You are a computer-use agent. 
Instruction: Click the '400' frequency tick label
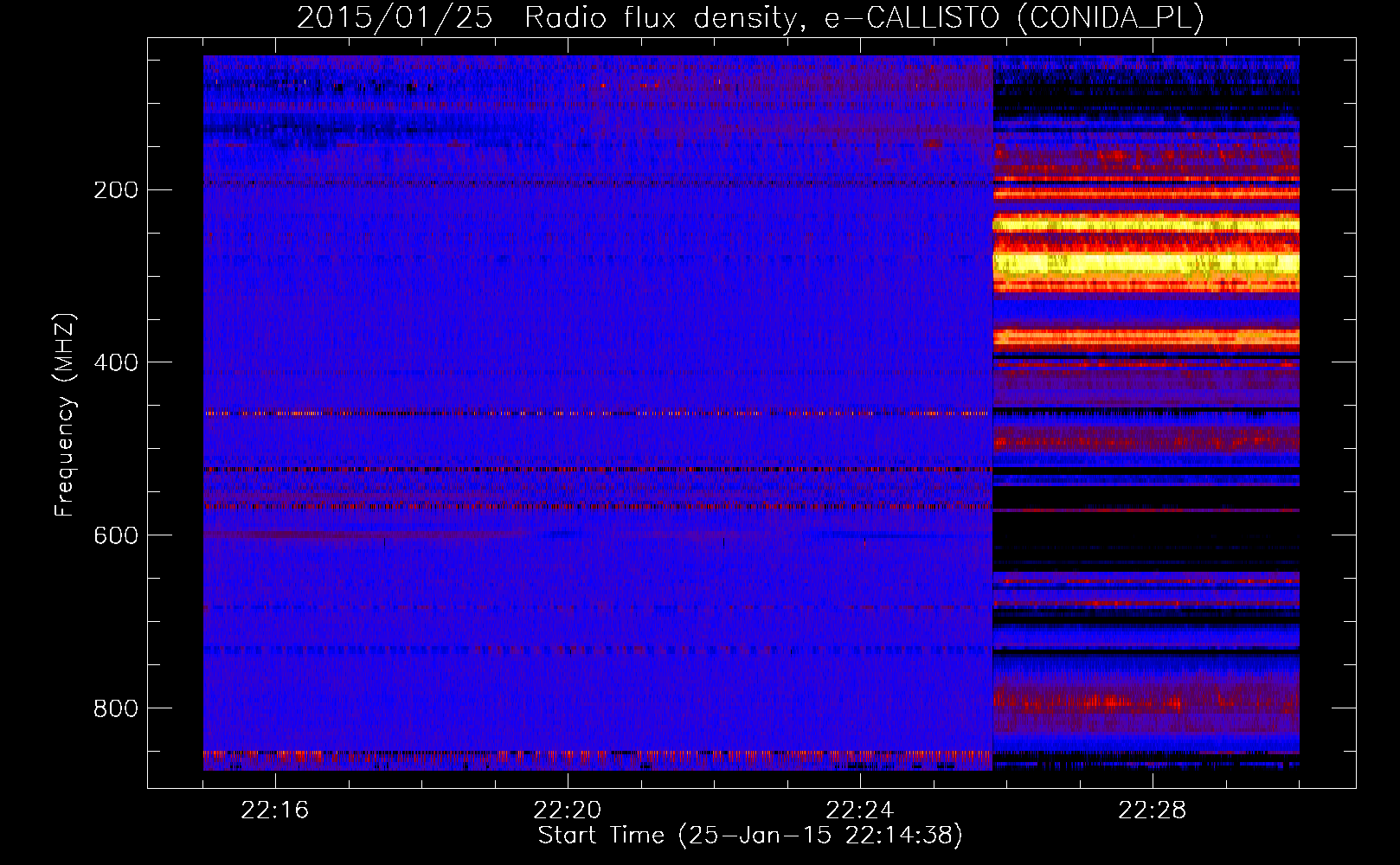[x=116, y=362]
